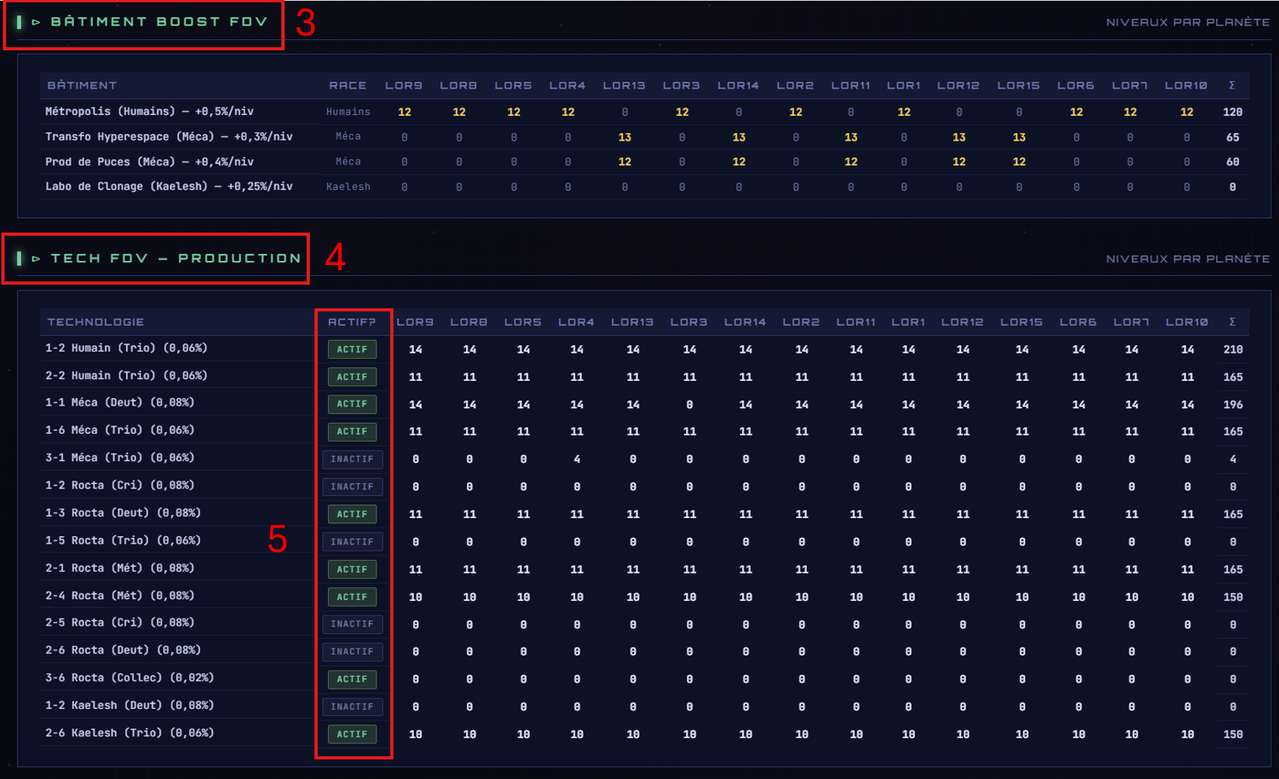1279x779 pixels.
Task: Click 1-1 Méca (Deut) value 0 under LOR3
Action: [x=689, y=404]
